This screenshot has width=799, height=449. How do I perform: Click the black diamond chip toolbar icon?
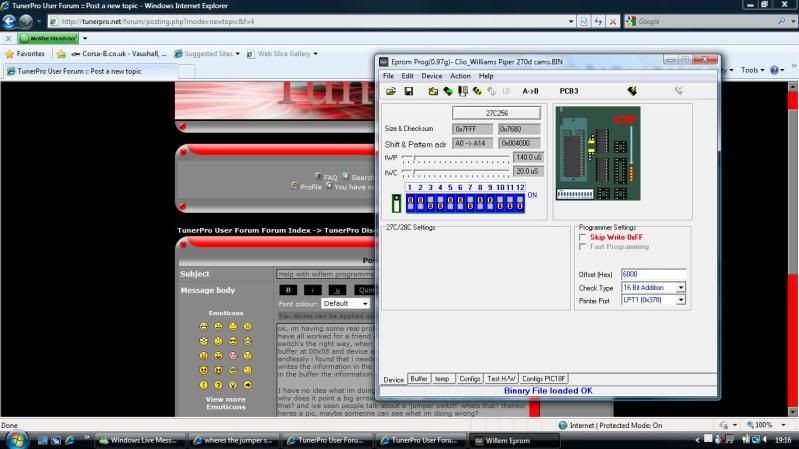pyautogui.click(x=632, y=91)
